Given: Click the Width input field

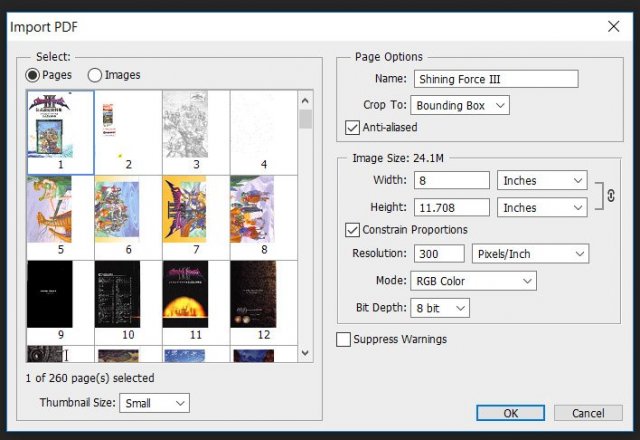Looking at the screenshot, I should point(451,180).
